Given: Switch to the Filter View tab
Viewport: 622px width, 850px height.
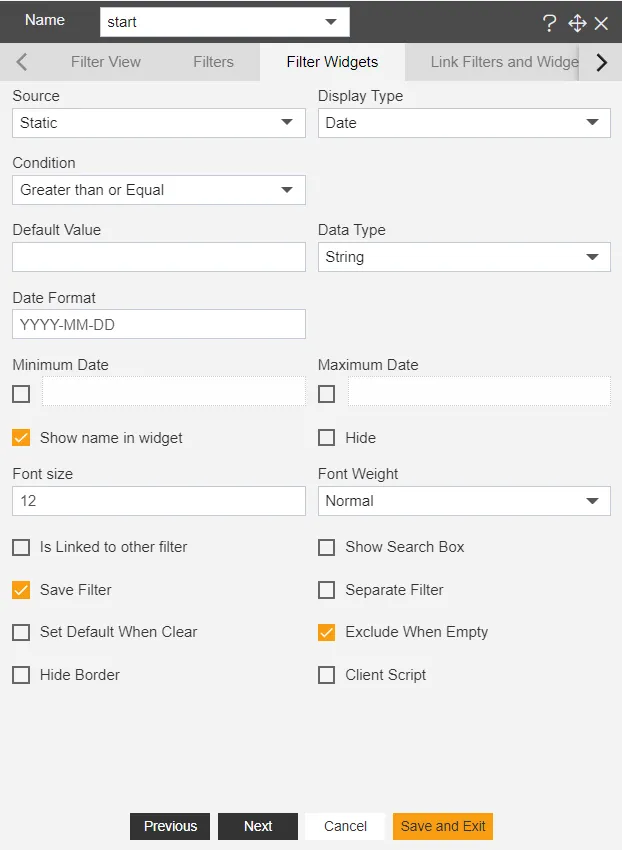Looking at the screenshot, I should click(106, 62).
